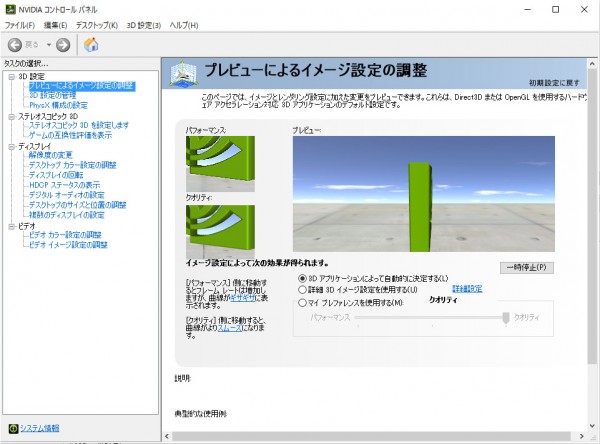This screenshot has width=600, height=444.
Task: Select マイ プレファレンスを使用する radio
Action: [302, 303]
